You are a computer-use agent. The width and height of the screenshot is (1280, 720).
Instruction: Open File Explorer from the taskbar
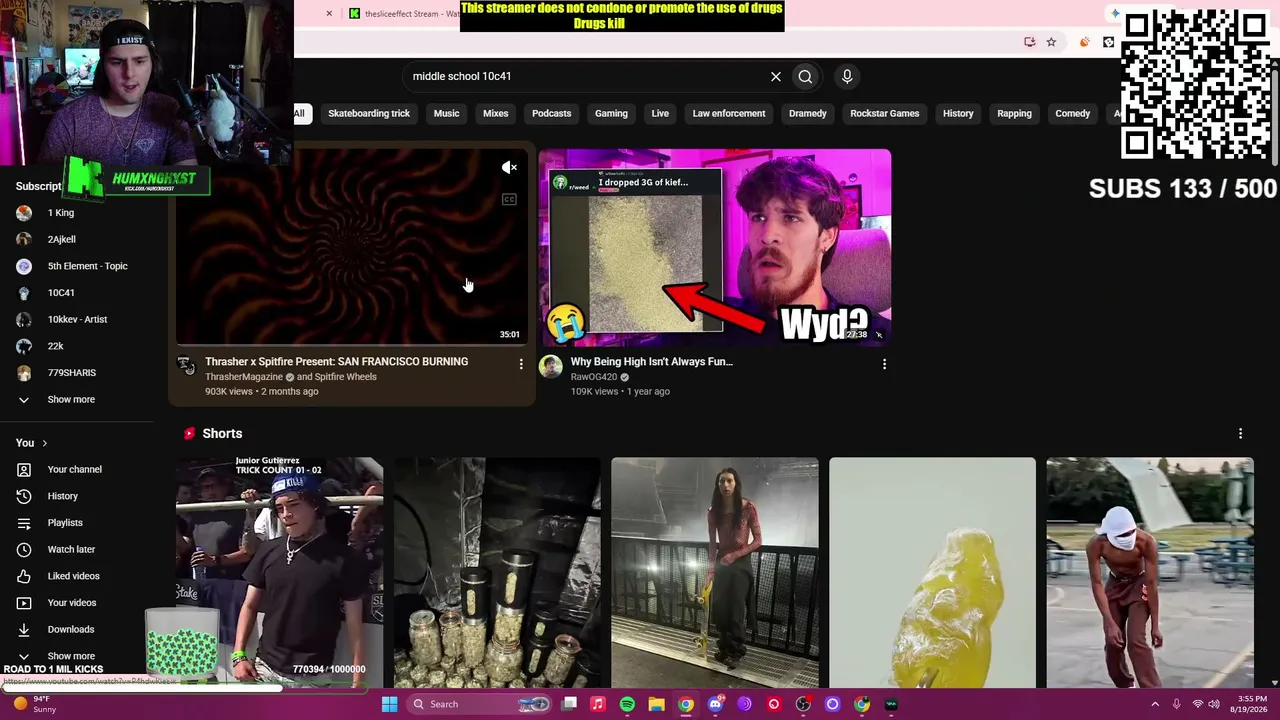point(656,704)
